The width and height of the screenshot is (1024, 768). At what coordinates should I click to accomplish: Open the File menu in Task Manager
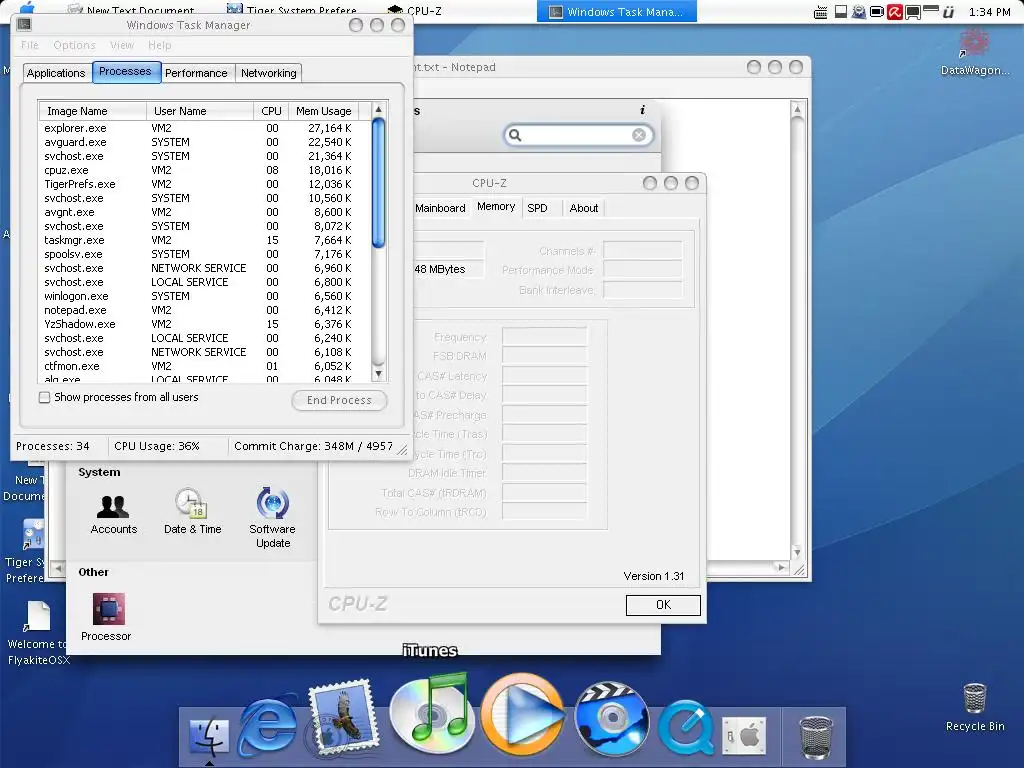[x=29, y=45]
